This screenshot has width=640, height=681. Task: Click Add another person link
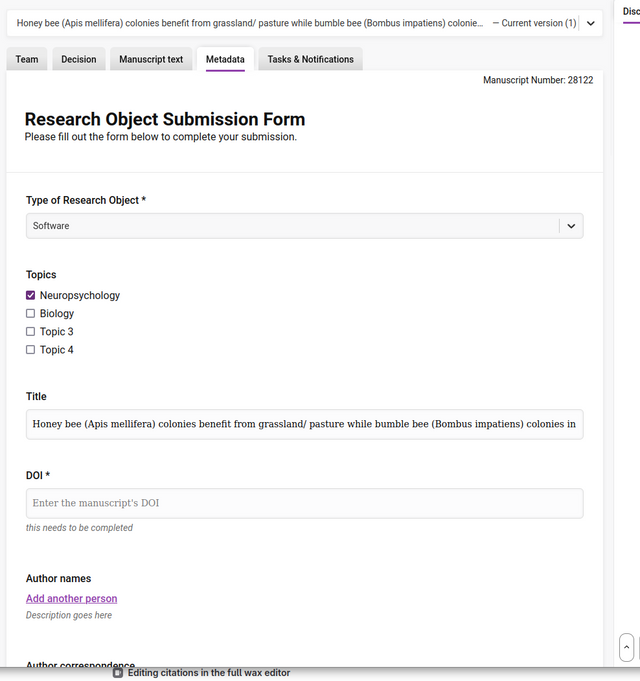coord(72,598)
